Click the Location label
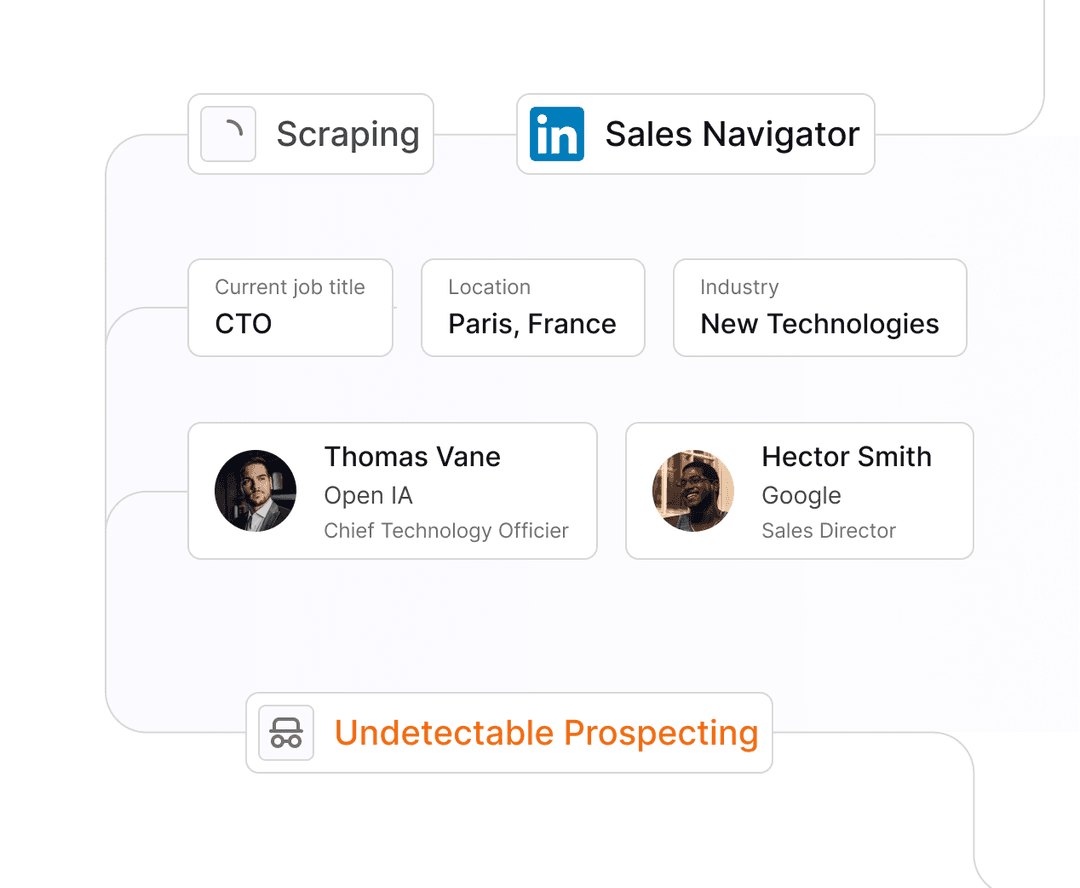The image size is (1080, 888). (489, 287)
